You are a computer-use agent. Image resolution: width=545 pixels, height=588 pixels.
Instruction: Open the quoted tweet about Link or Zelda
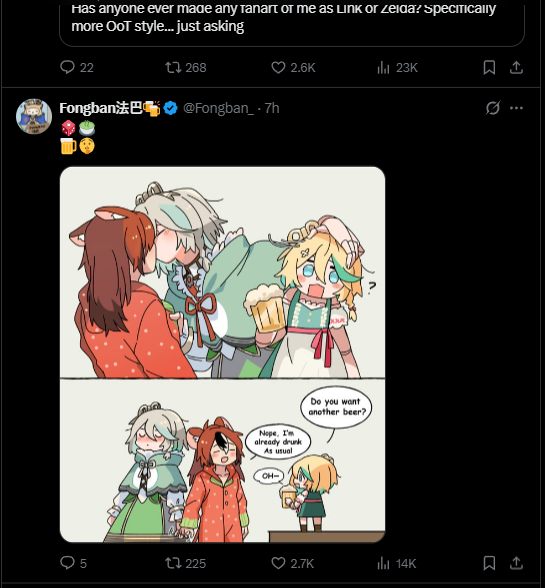(x=292, y=22)
